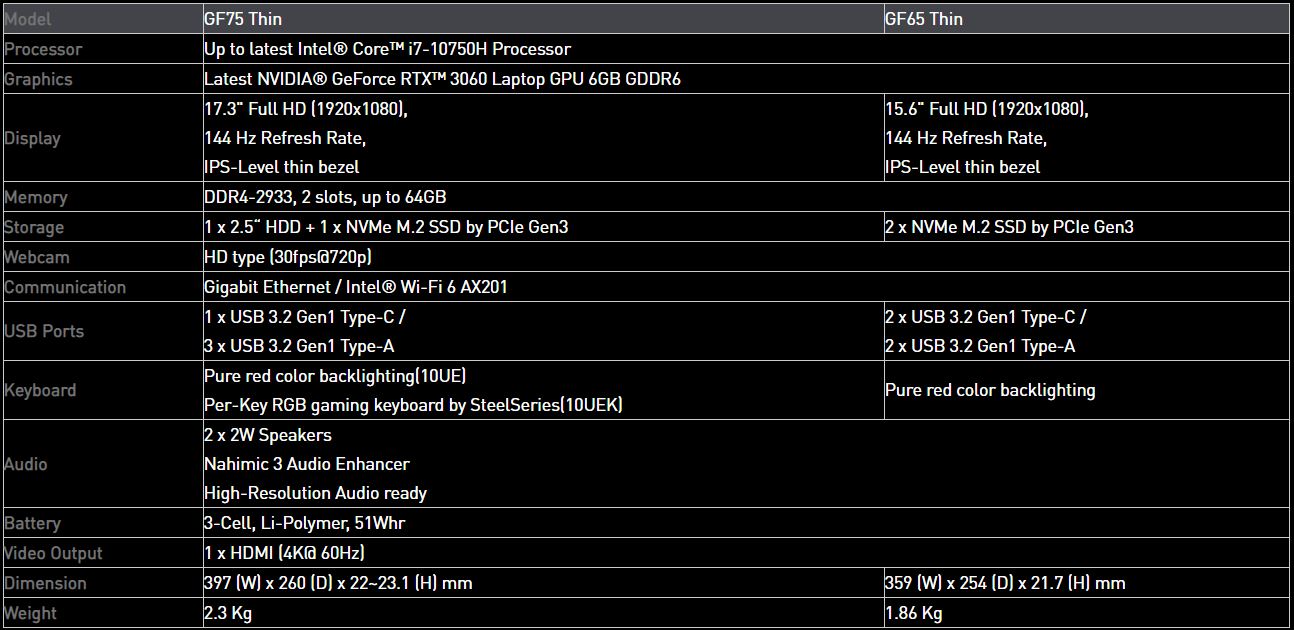Select 'DDR4-2933, 2 slots, up to 64GB'
Image resolution: width=1294 pixels, height=630 pixels.
click(x=325, y=197)
